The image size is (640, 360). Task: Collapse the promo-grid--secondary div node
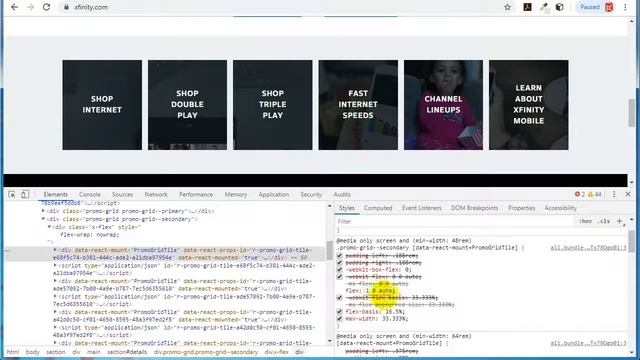pyautogui.click(x=43, y=219)
